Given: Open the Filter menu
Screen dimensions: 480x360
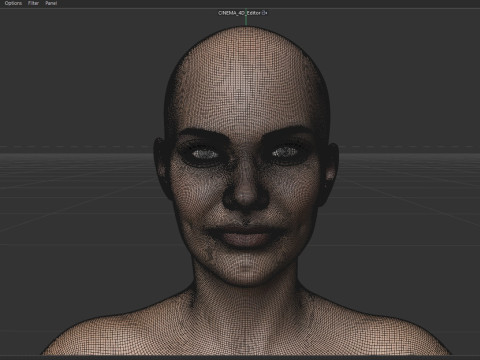Looking at the screenshot, I should pos(33,3).
